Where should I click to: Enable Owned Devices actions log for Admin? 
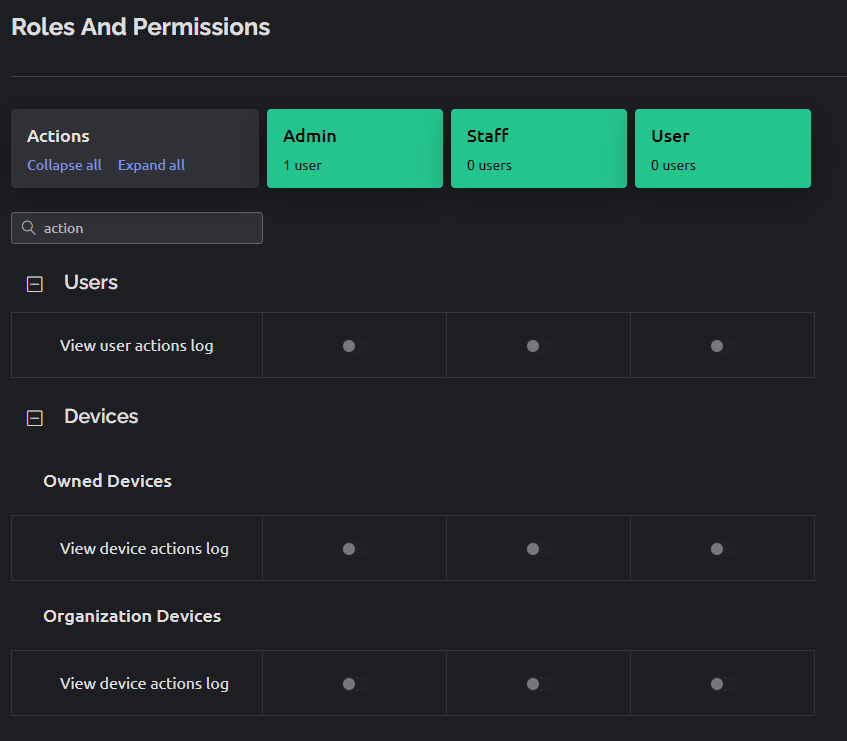[355, 549]
